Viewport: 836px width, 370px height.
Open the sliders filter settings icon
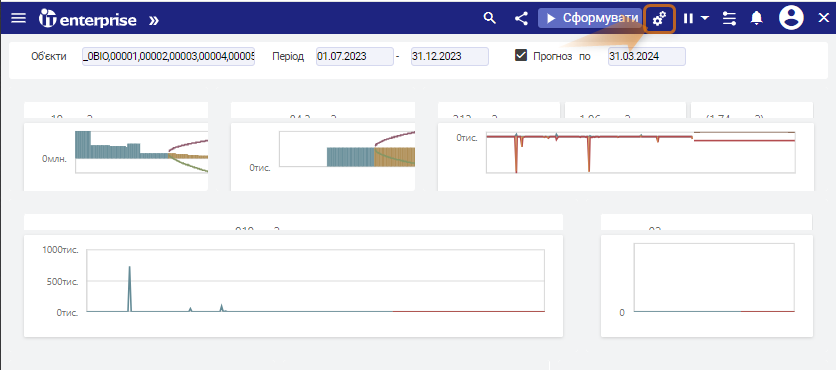[729, 19]
